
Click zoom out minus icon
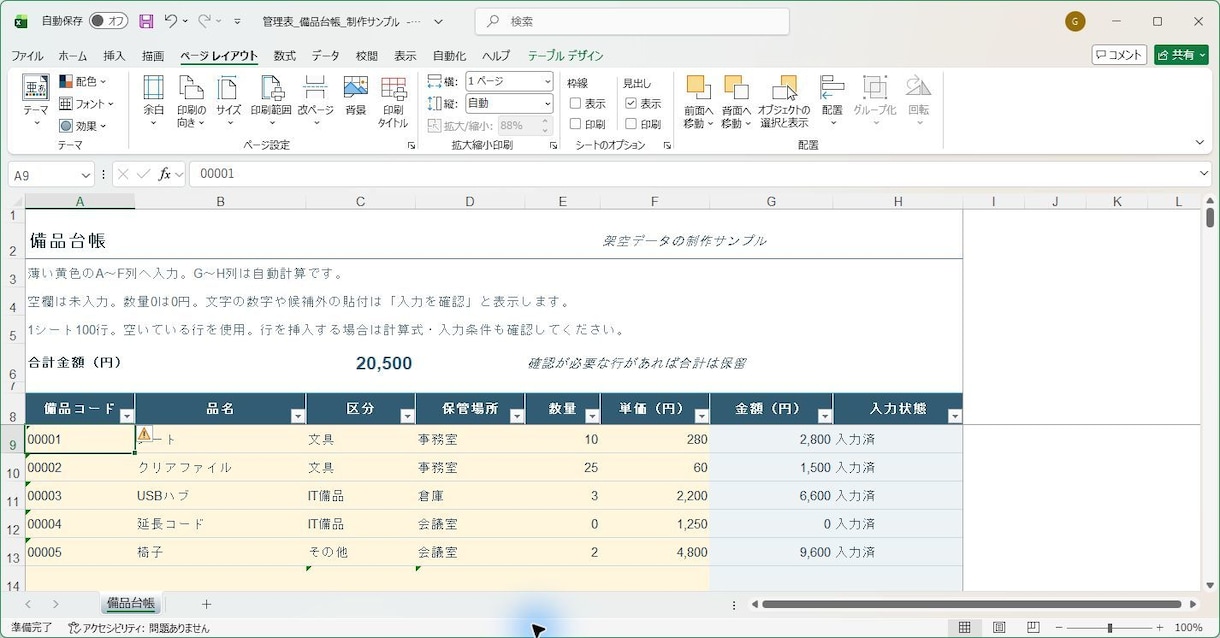(1058, 627)
